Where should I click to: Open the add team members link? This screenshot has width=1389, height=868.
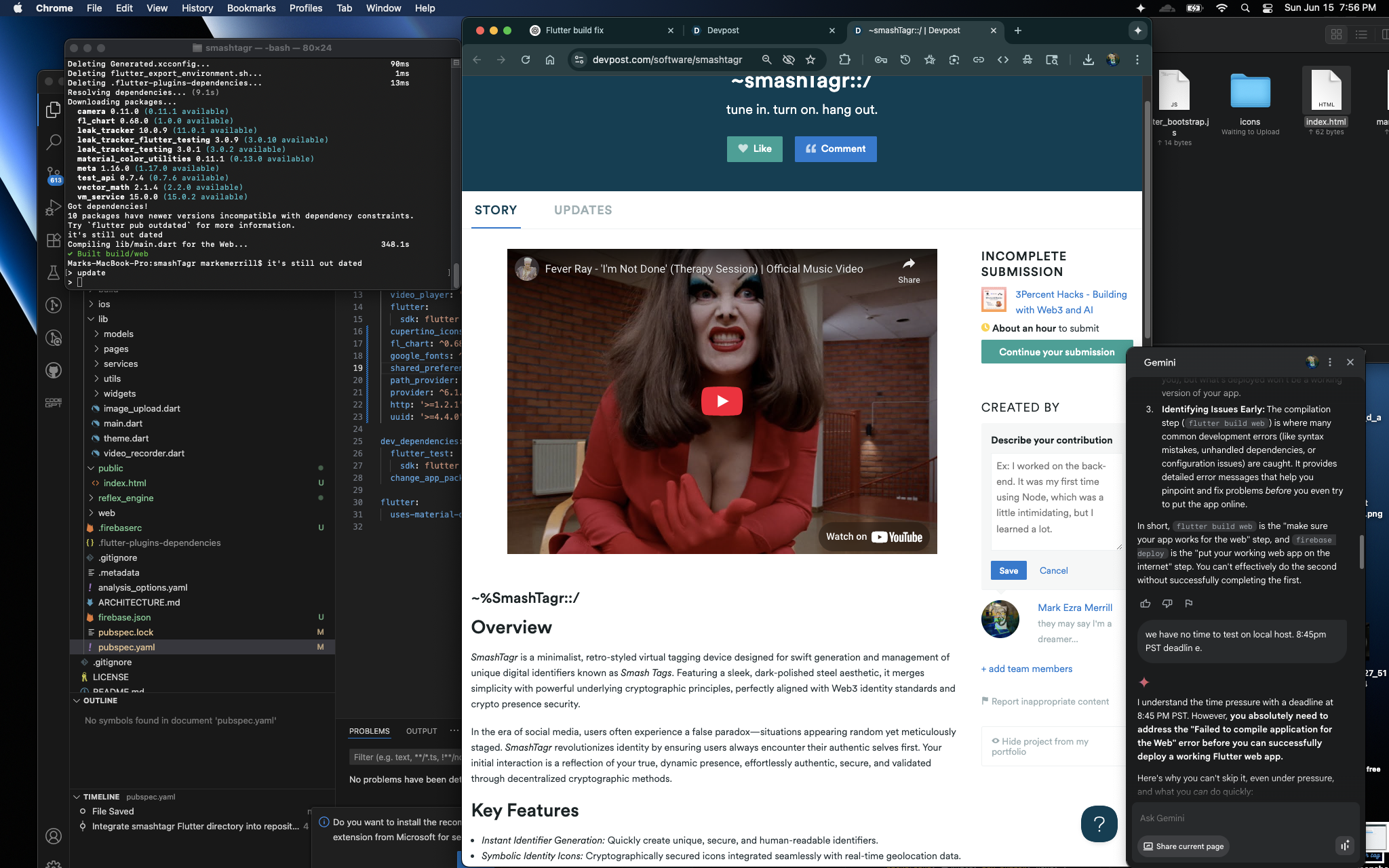pos(1027,669)
